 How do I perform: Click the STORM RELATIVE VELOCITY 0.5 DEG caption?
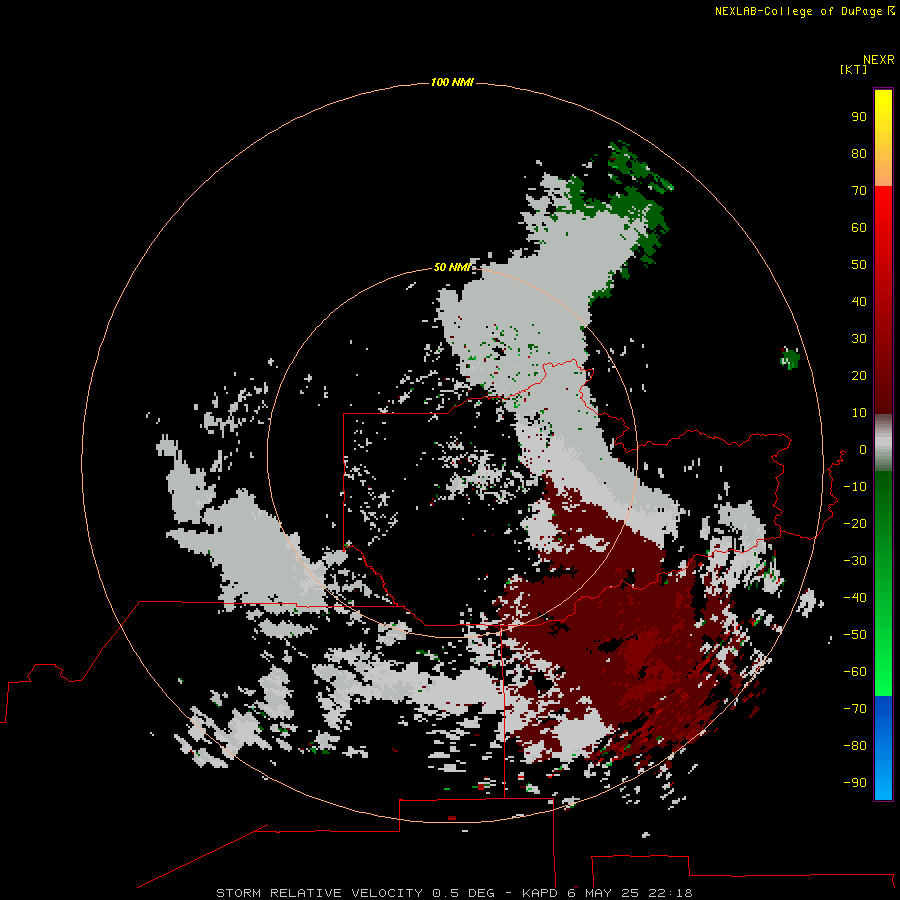click(x=355, y=893)
